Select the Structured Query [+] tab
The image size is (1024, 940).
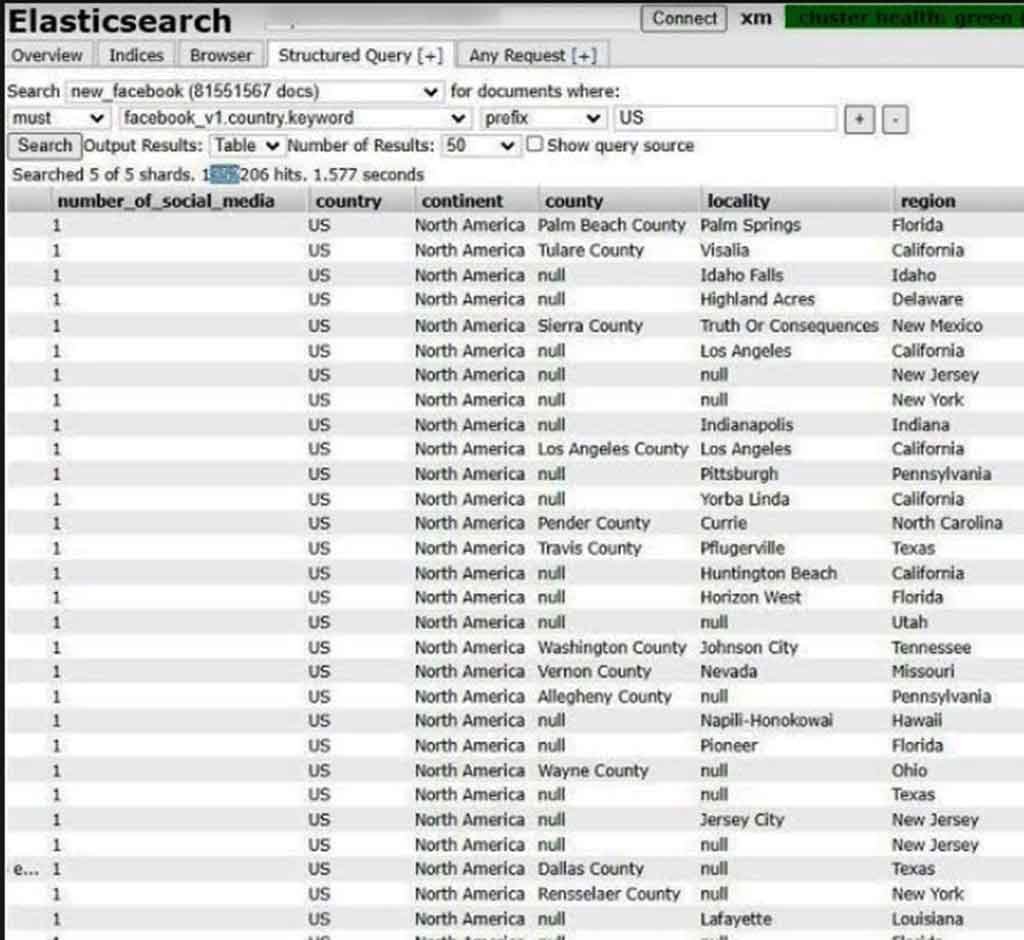[361, 56]
